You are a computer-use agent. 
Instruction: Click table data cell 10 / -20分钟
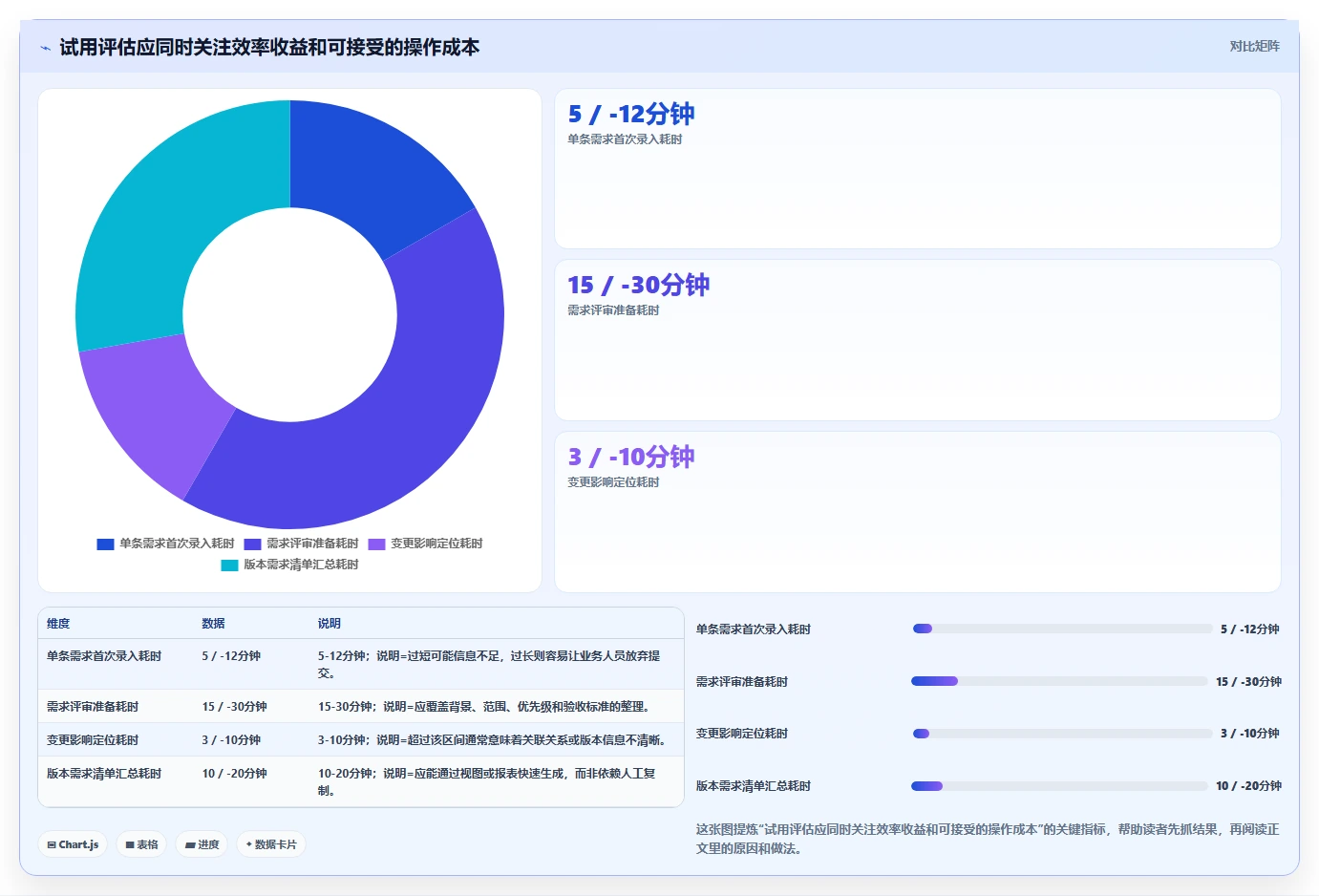coord(235,774)
